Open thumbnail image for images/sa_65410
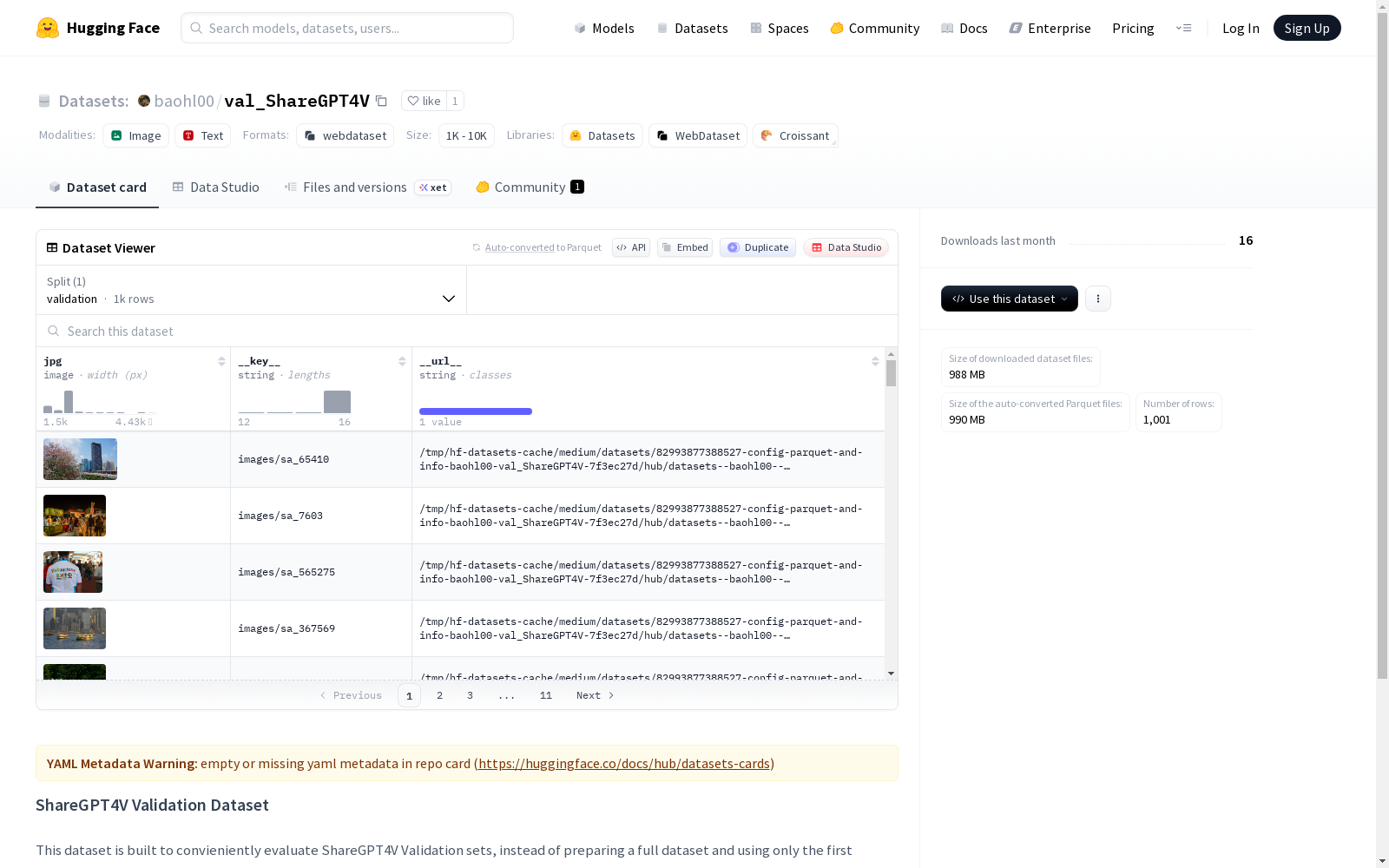This screenshot has height=868, width=1389. (80, 459)
